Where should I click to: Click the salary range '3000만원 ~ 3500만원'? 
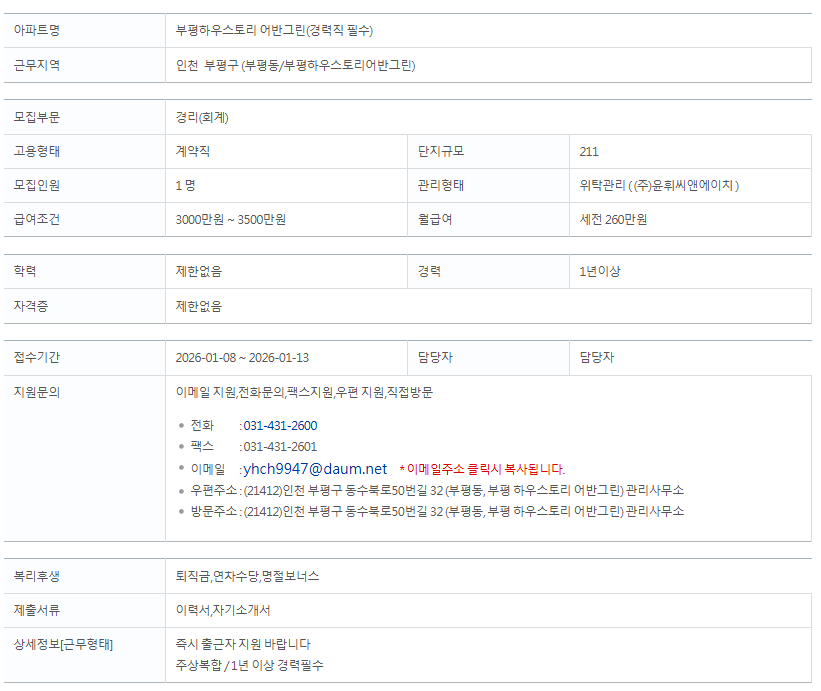(230, 219)
